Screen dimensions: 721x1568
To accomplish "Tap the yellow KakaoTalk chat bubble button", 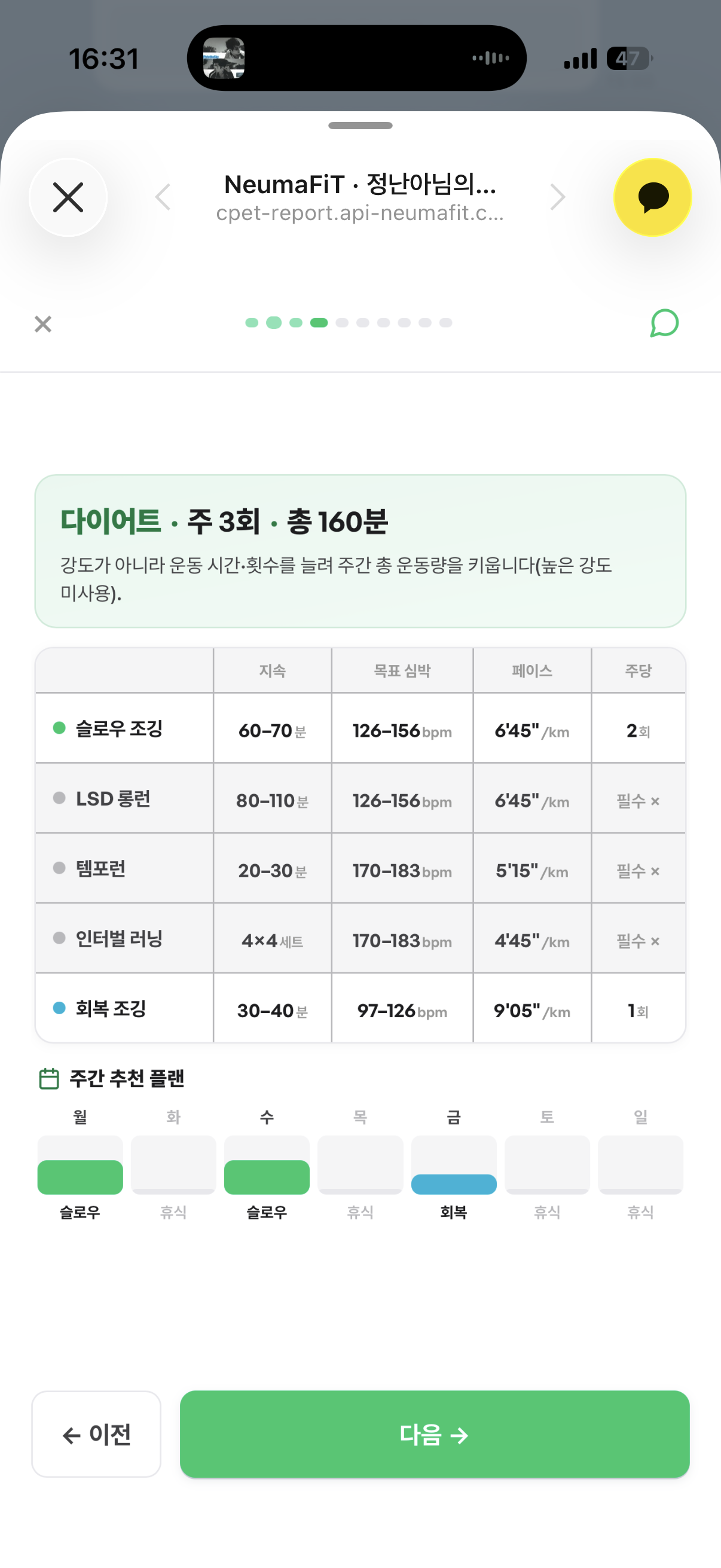I will tap(652, 197).
